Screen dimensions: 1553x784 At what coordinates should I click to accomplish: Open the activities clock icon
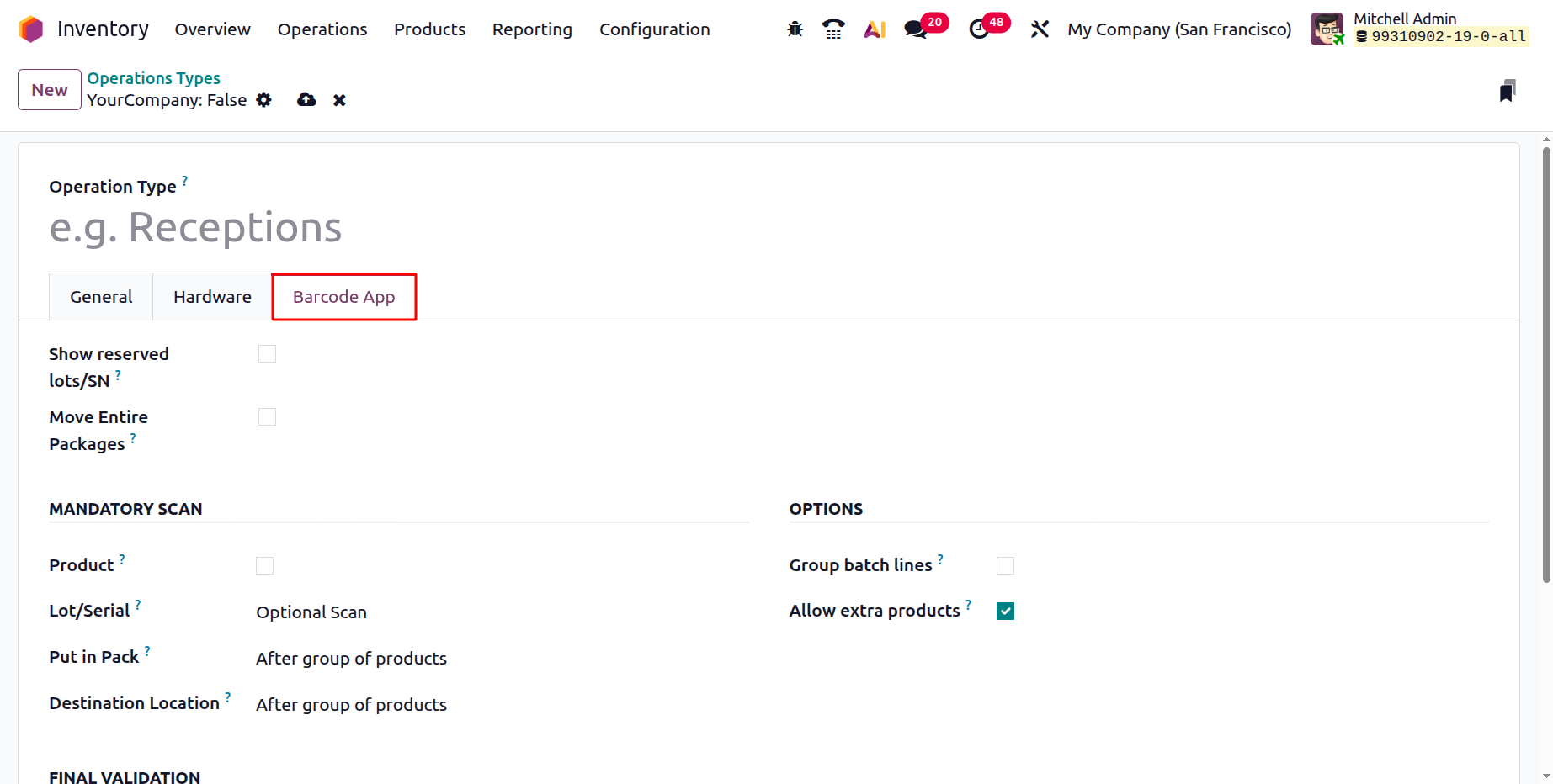[979, 29]
